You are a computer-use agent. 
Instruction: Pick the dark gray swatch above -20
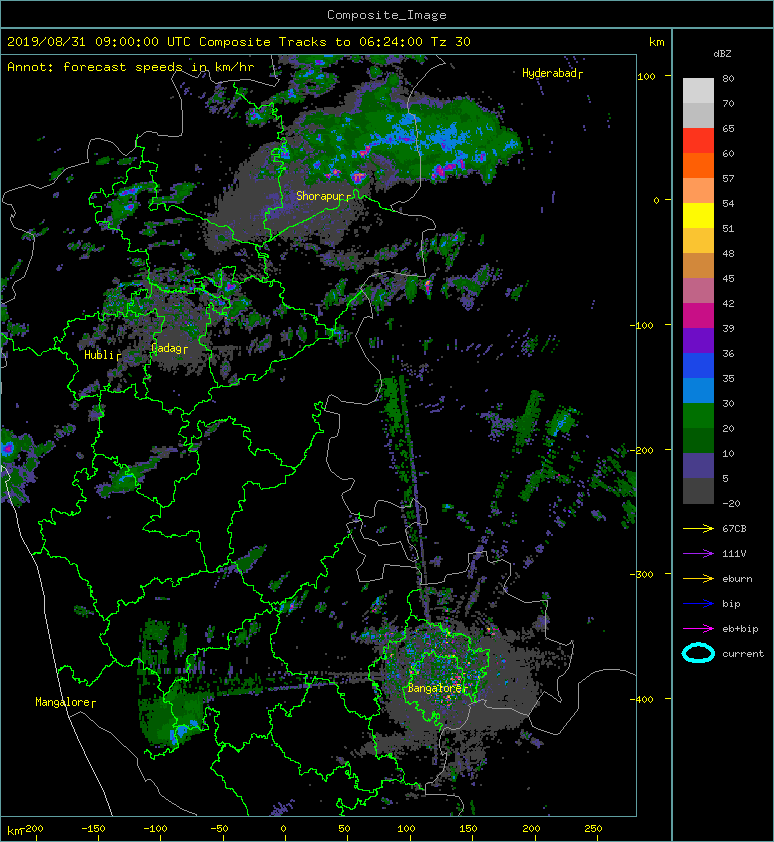[x=698, y=491]
